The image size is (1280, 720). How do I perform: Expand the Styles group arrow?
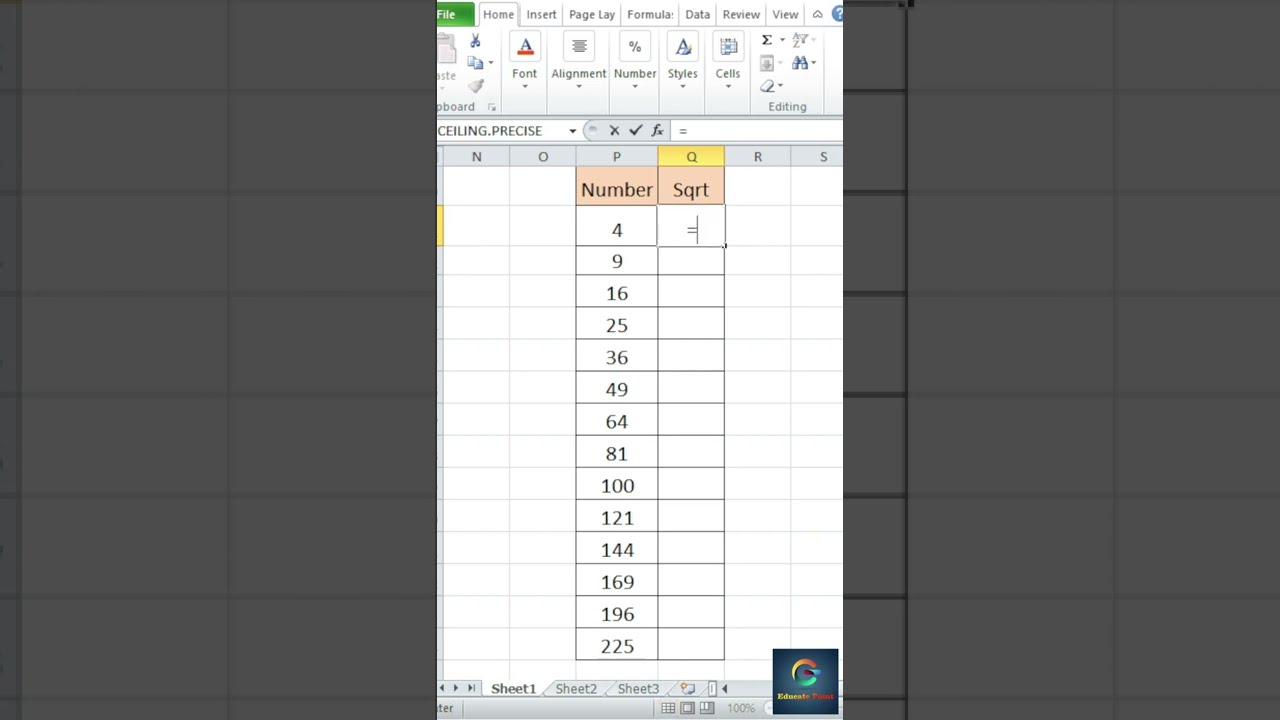[683, 87]
